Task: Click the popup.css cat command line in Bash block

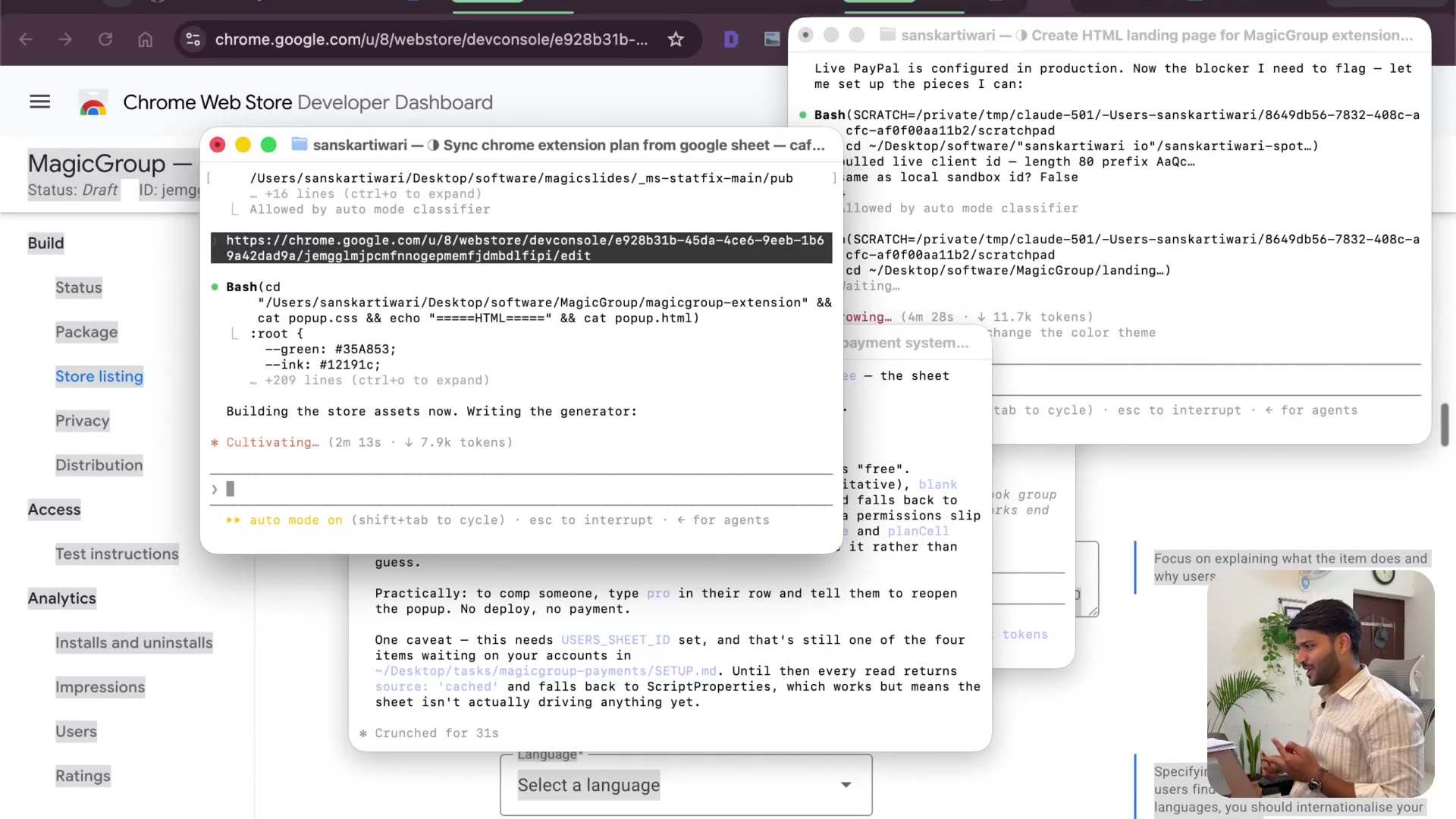Action: point(478,318)
